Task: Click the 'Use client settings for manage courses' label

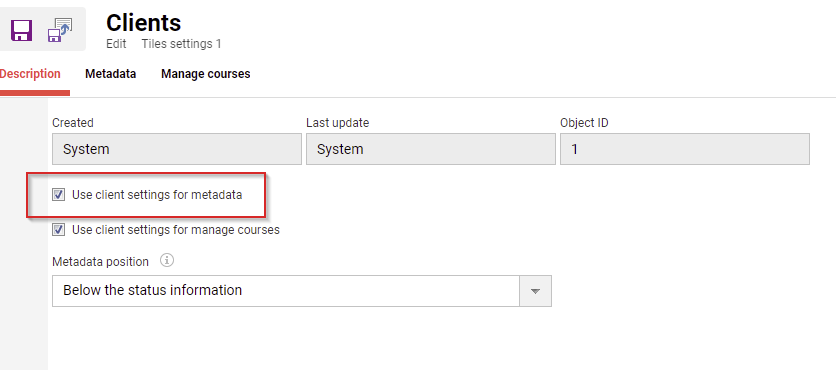Action: point(176,230)
